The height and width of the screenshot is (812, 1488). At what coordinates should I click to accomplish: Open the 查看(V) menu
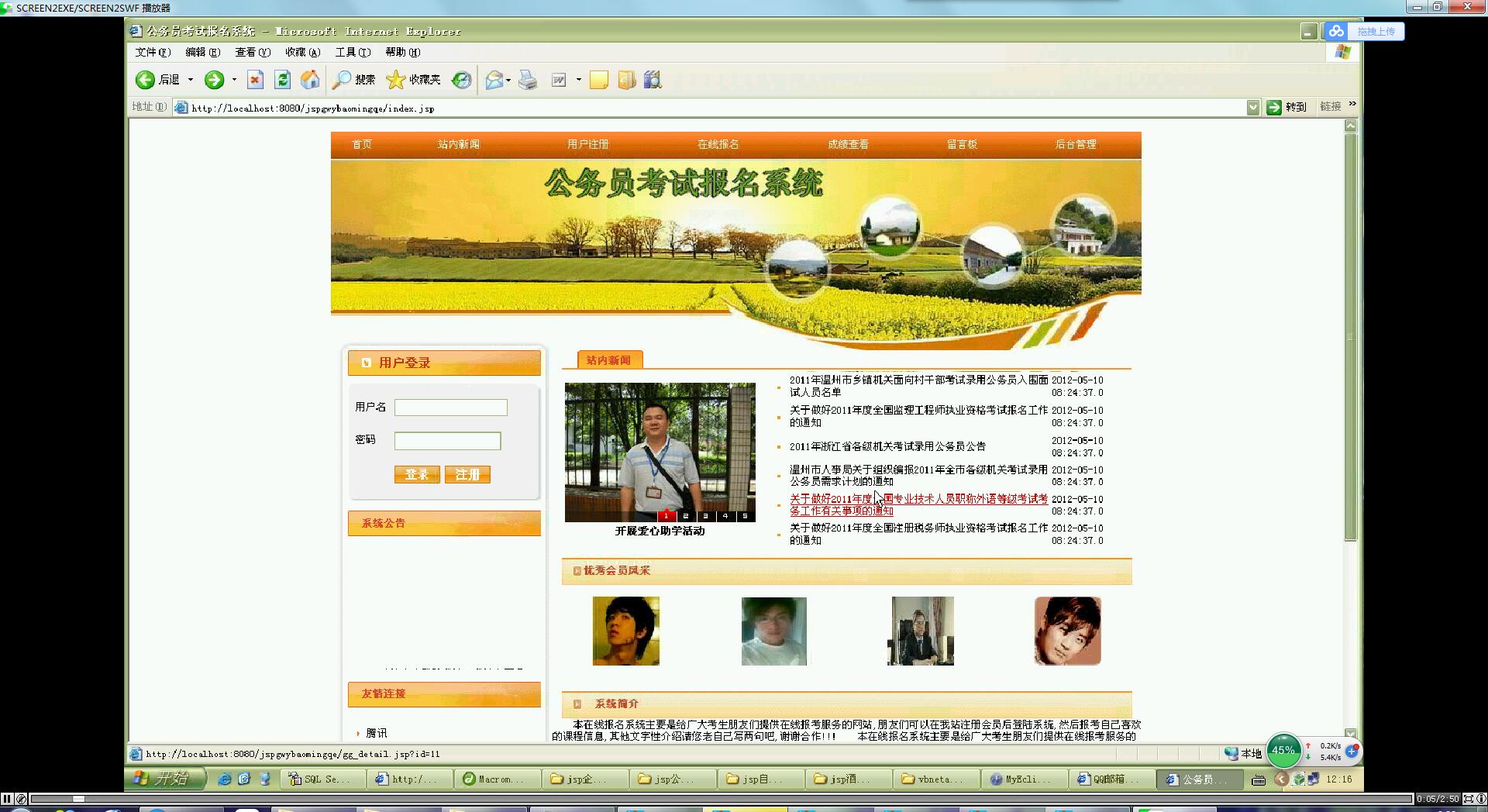(253, 52)
